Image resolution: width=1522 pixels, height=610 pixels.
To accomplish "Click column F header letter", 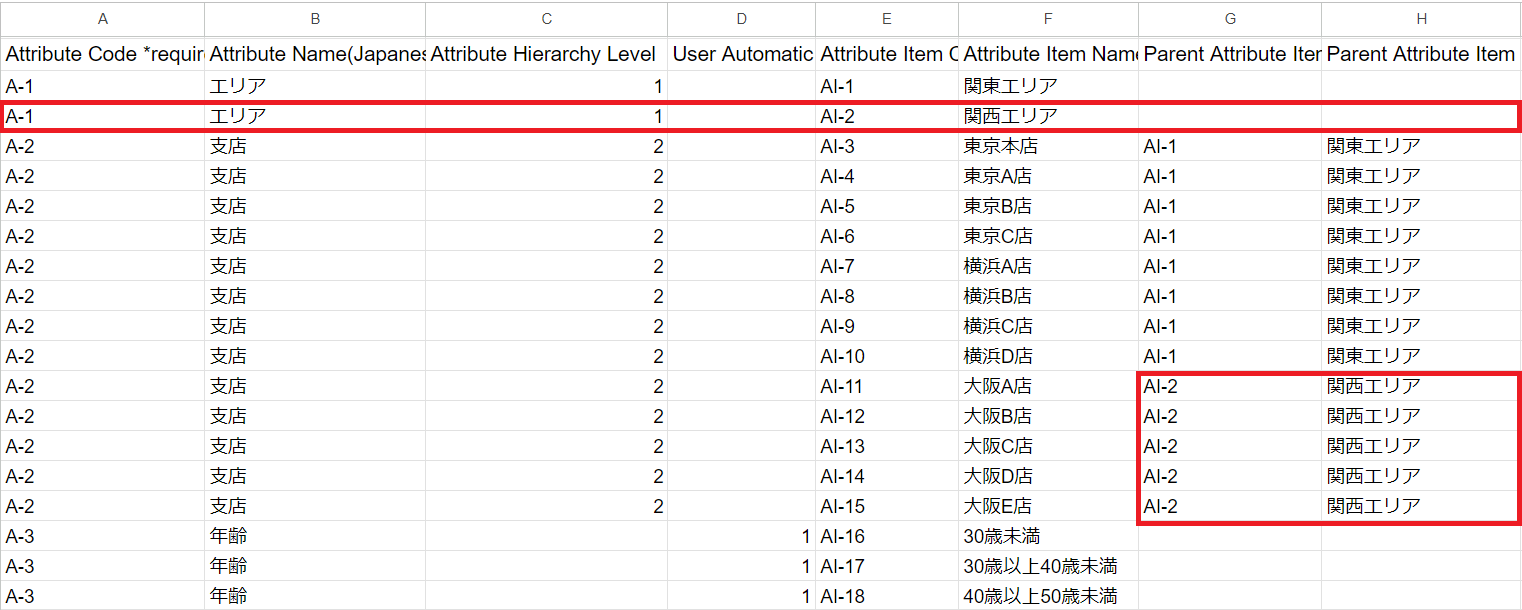I will pos(1047,19).
